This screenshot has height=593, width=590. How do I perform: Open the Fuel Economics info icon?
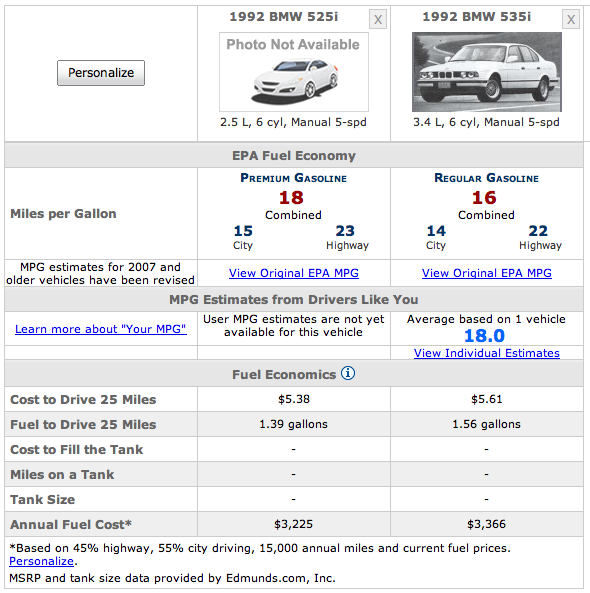tap(348, 373)
